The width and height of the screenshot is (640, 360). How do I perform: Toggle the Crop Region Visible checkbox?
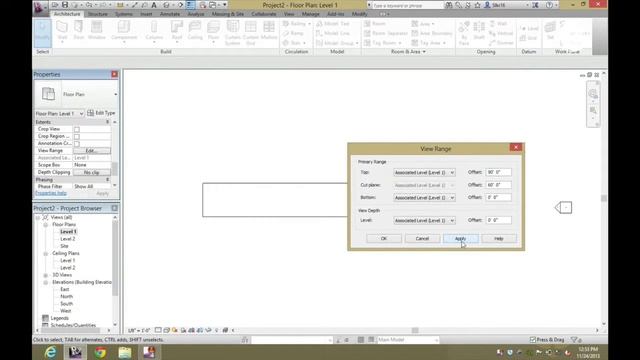pyautogui.click(x=77, y=137)
